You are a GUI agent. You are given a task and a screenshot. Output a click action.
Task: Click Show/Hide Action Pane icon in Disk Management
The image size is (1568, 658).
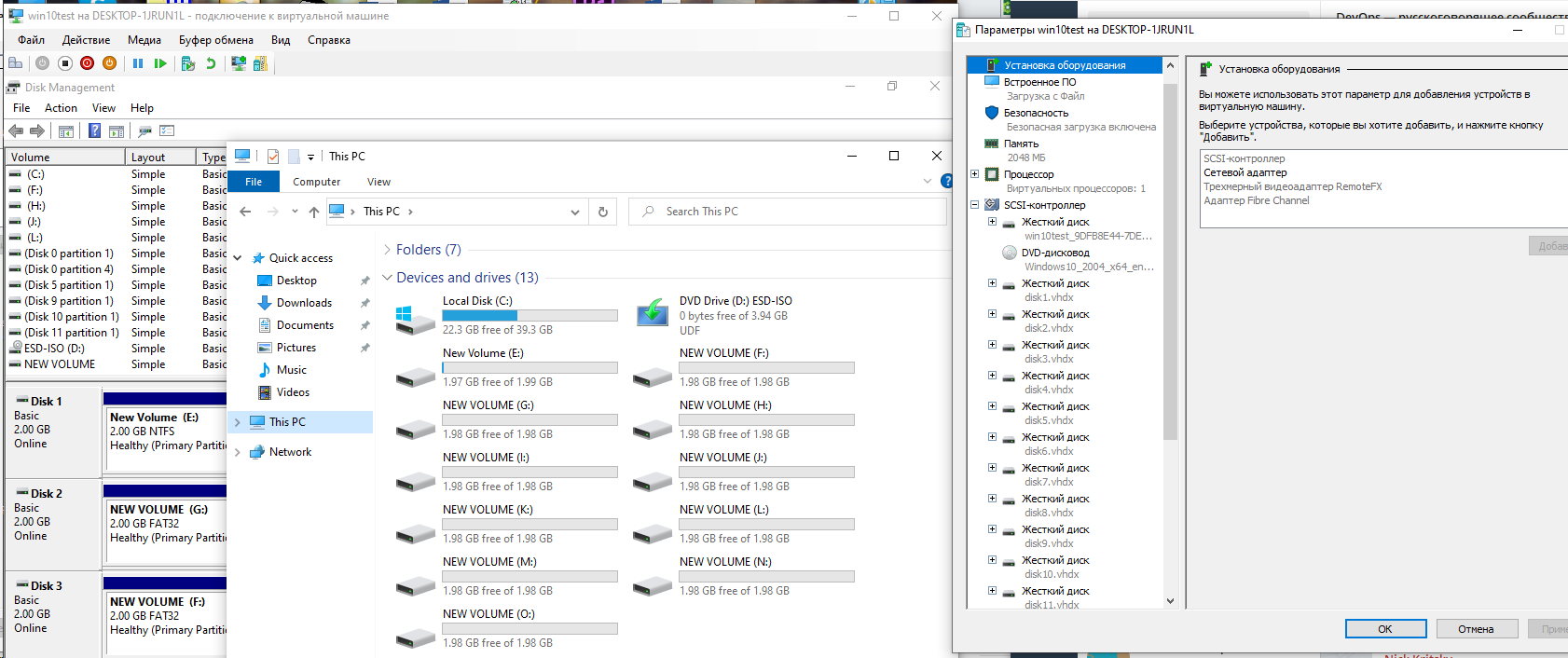click(117, 131)
